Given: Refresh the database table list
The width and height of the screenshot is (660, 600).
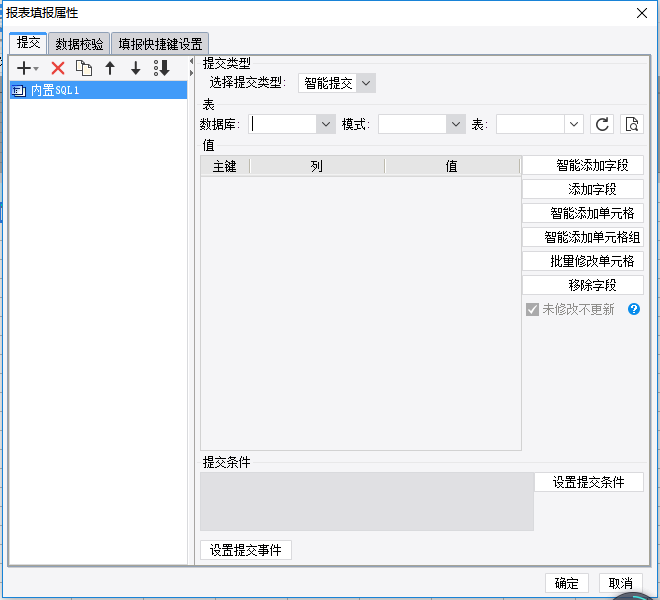Looking at the screenshot, I should coord(602,124).
